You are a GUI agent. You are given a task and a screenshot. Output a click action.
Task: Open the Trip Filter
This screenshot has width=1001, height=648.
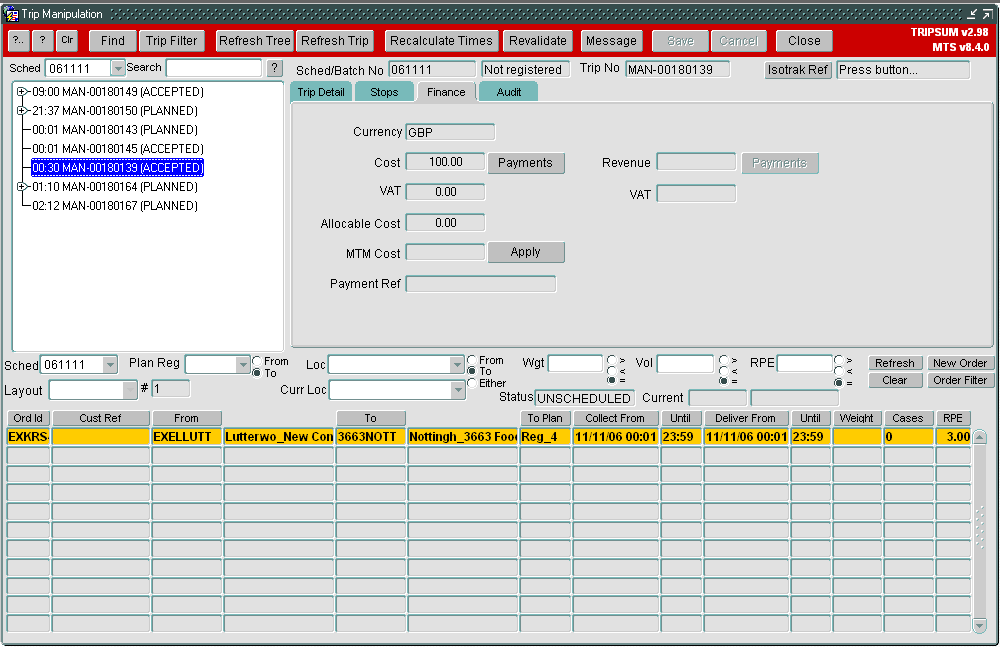[172, 41]
